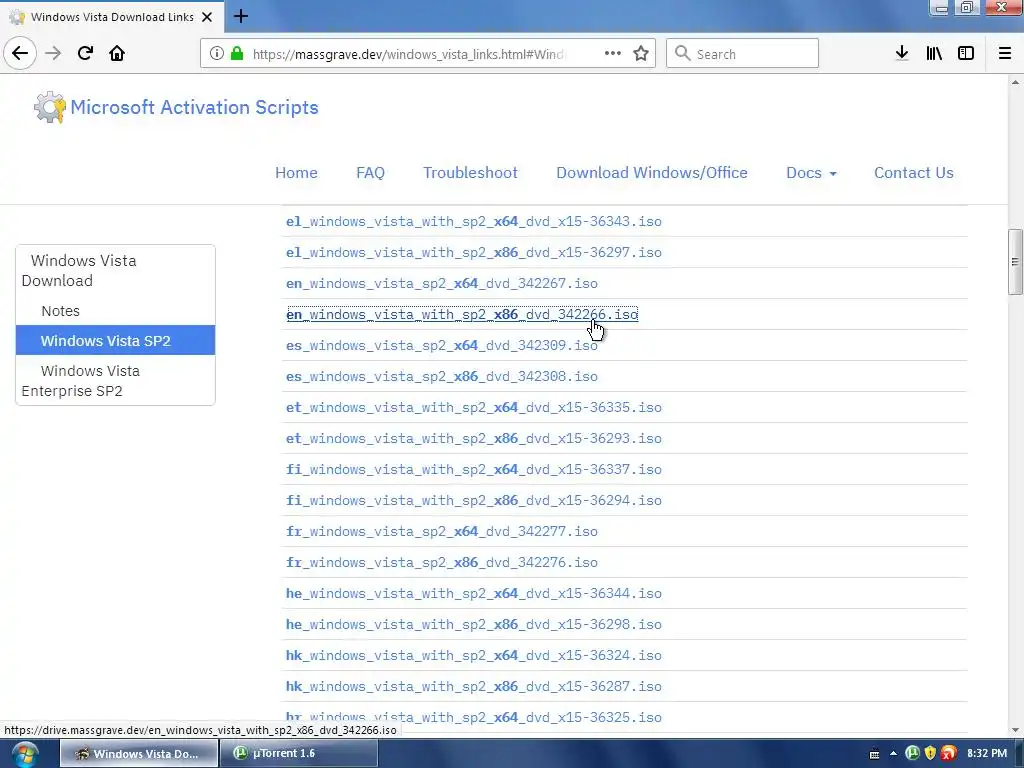Open the Troubleshoot nav item
This screenshot has height=768, width=1024.
tap(470, 172)
